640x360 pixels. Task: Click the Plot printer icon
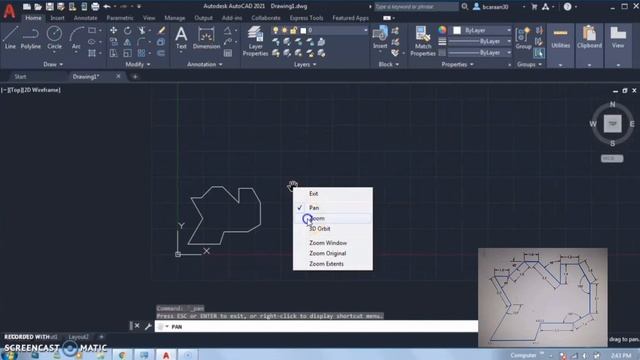(95, 7)
